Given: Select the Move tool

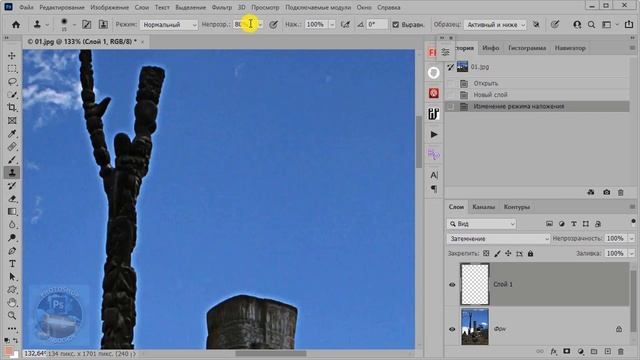Looking at the screenshot, I should point(12,56).
